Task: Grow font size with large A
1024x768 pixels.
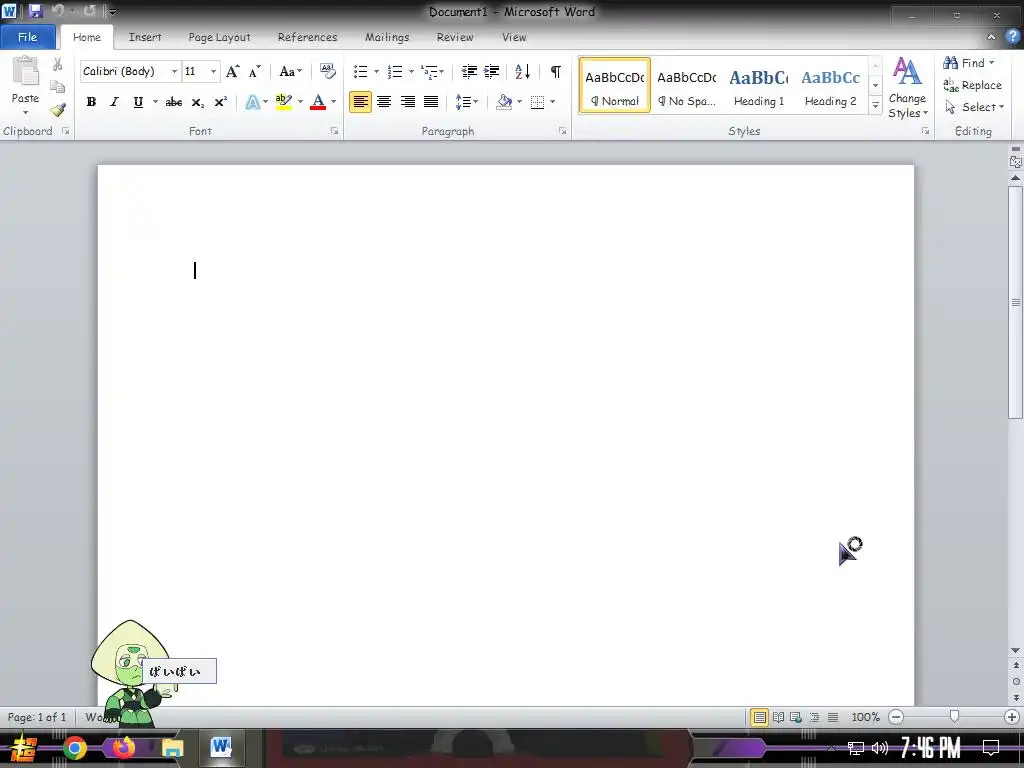Action: (232, 71)
